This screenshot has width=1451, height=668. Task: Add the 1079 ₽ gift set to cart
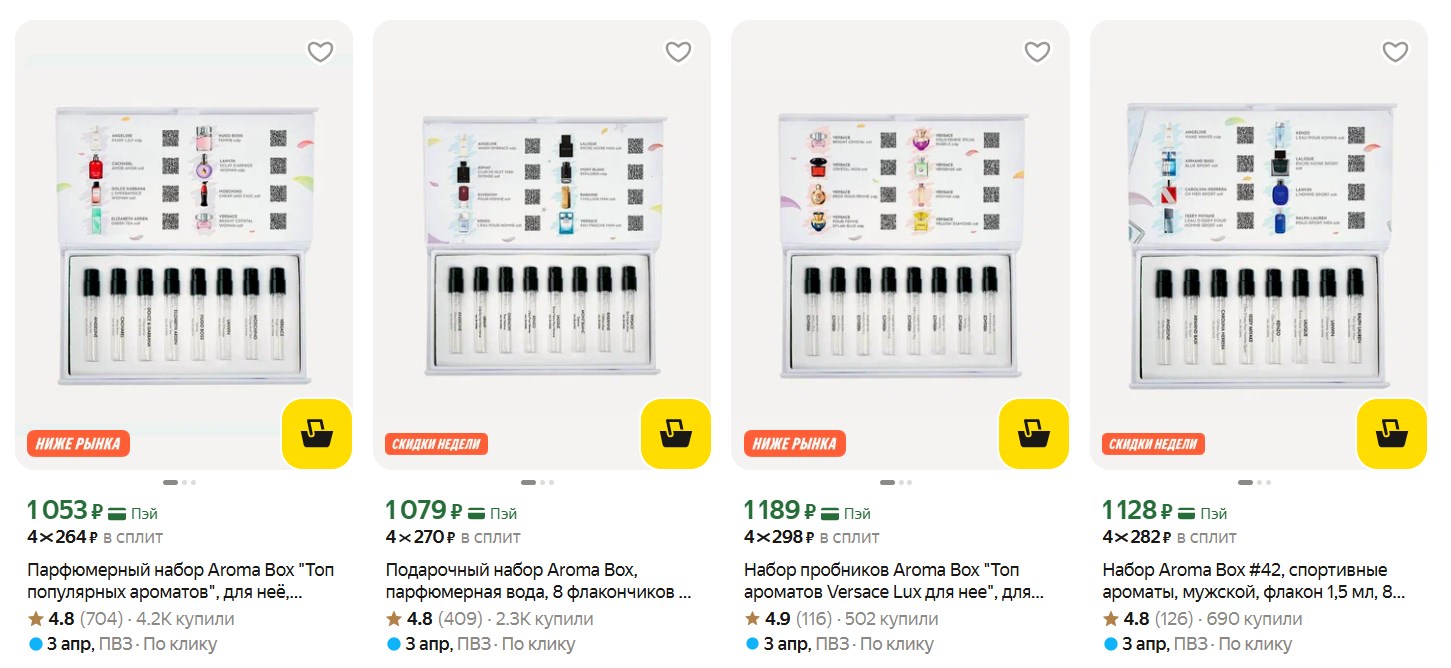click(x=675, y=433)
